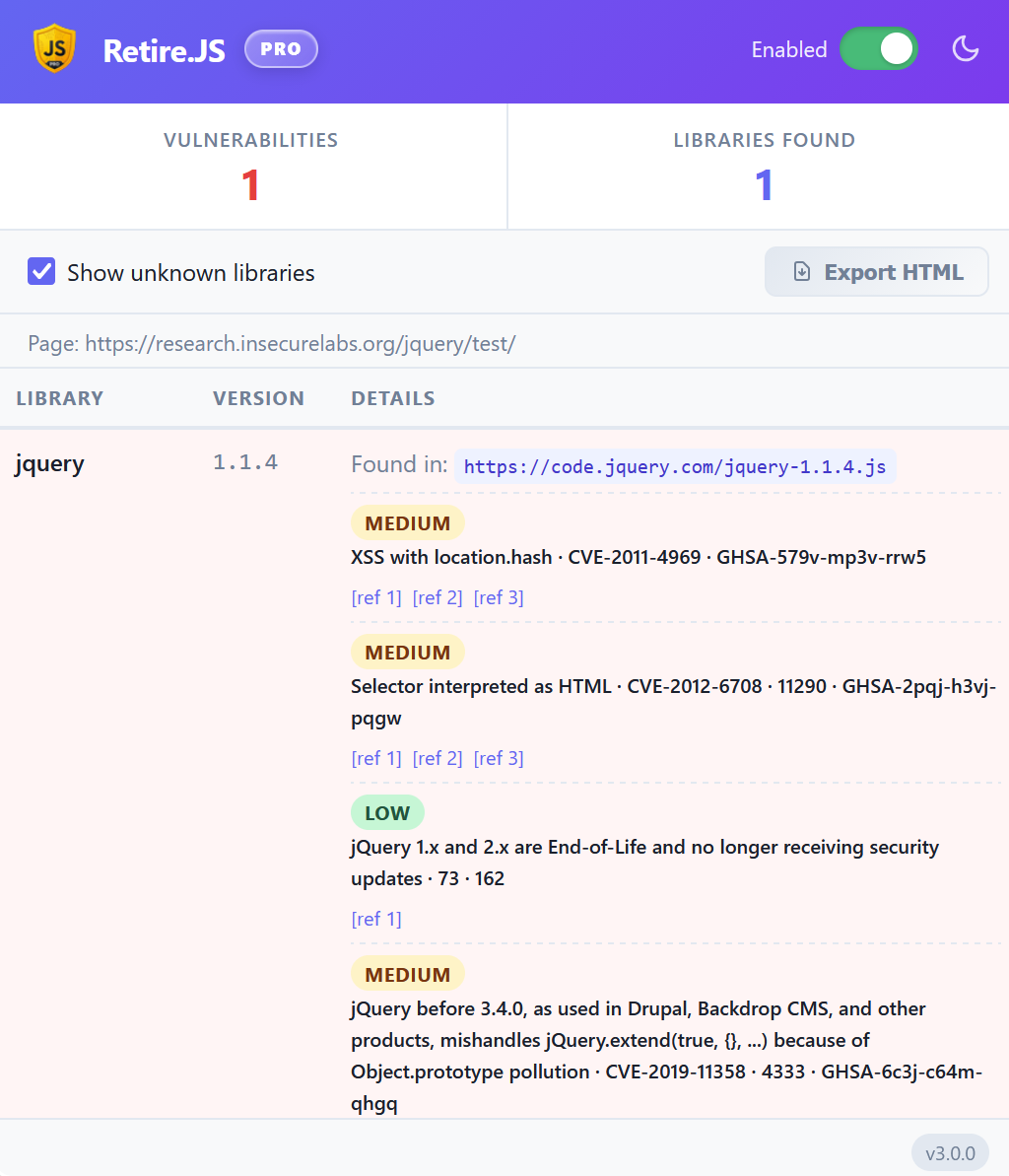Open ref 3 for XSS with location.hash
The image size is (1009, 1176).
coord(499,597)
